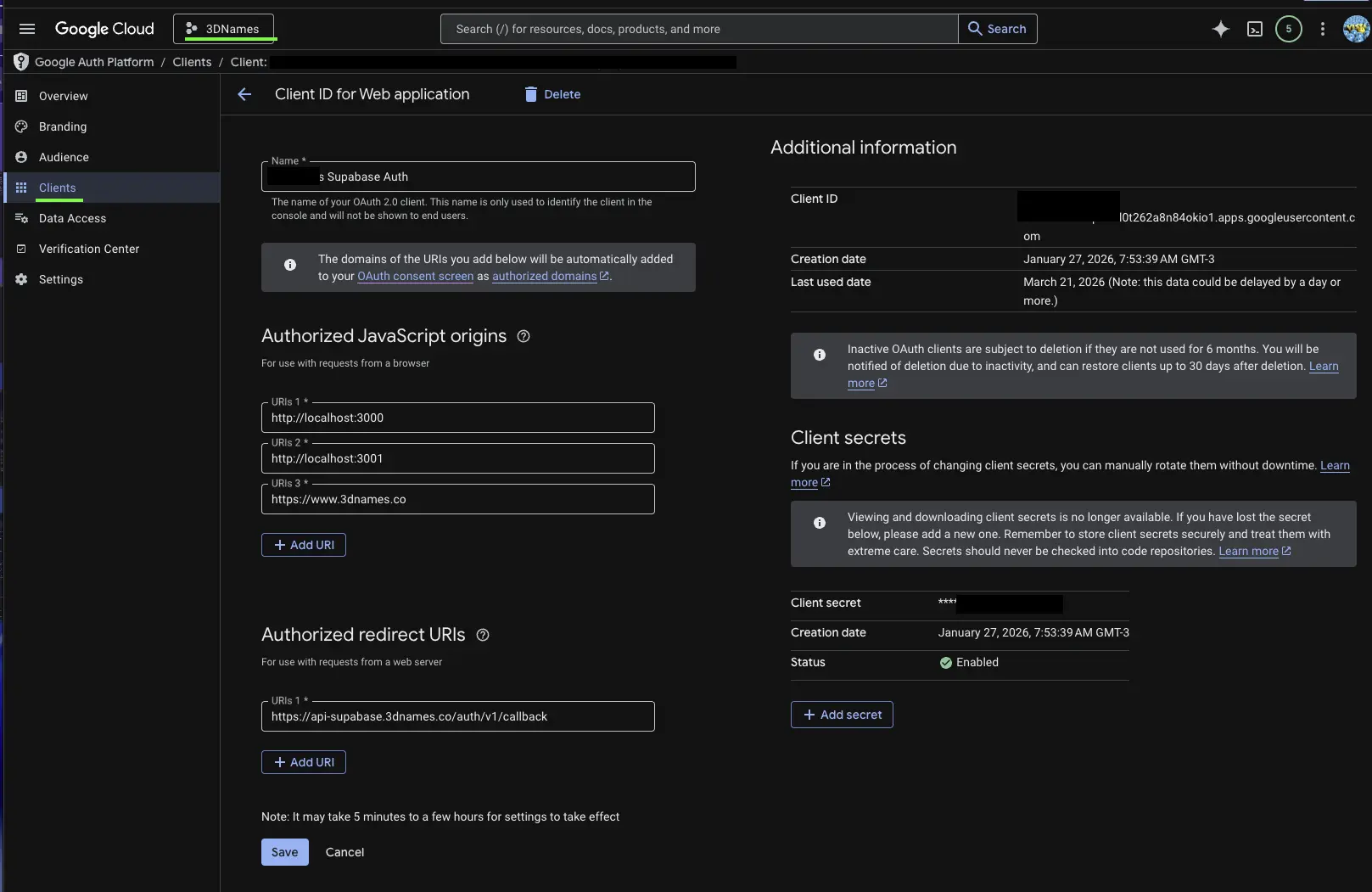Edit the https://www.3dnames.co origin field
1372x892 pixels.
pos(458,499)
